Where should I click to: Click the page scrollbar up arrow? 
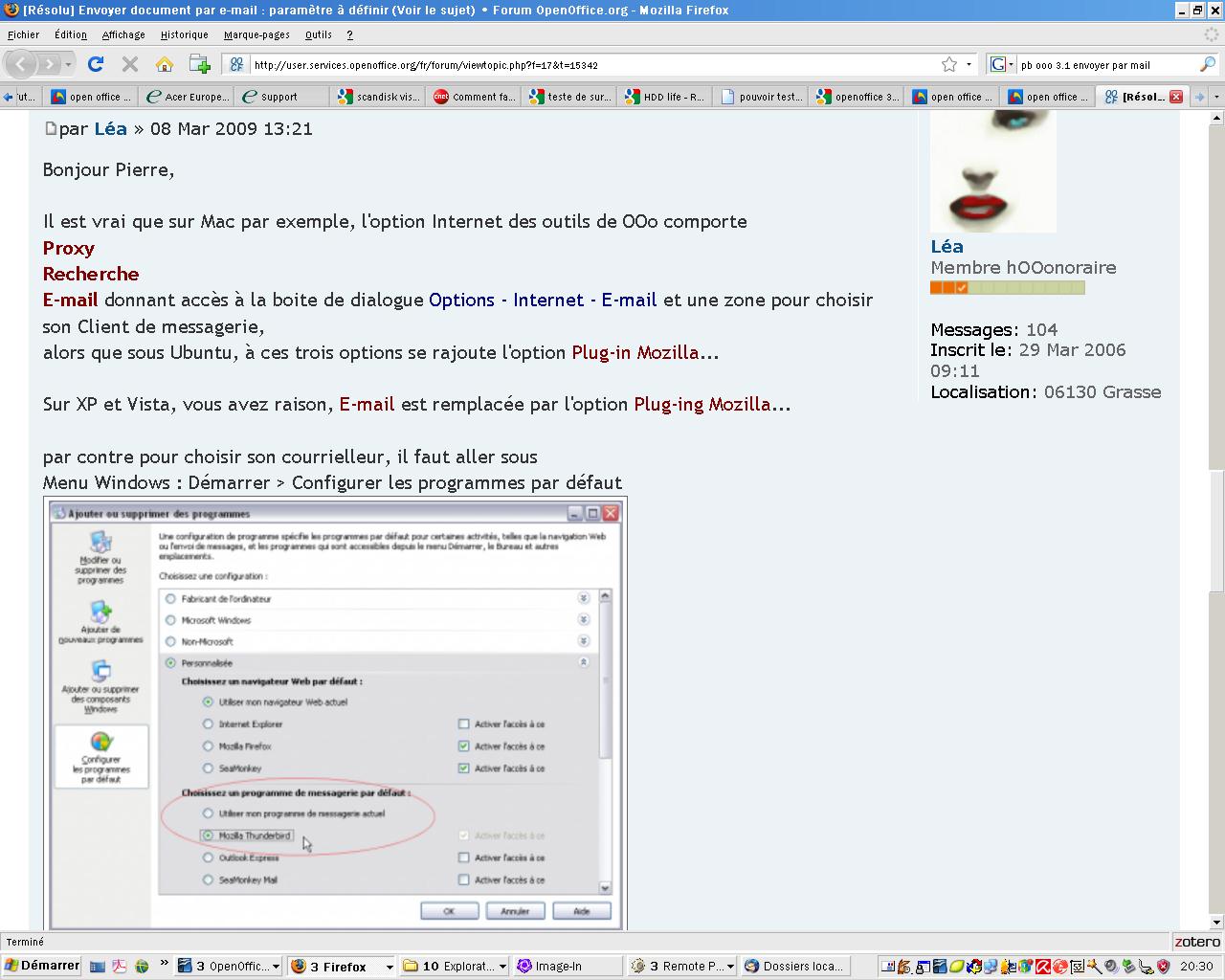coord(1216,117)
